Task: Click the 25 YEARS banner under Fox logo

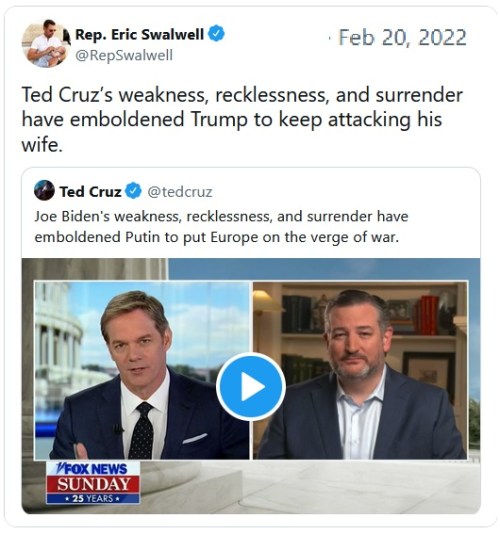Action: (93, 499)
